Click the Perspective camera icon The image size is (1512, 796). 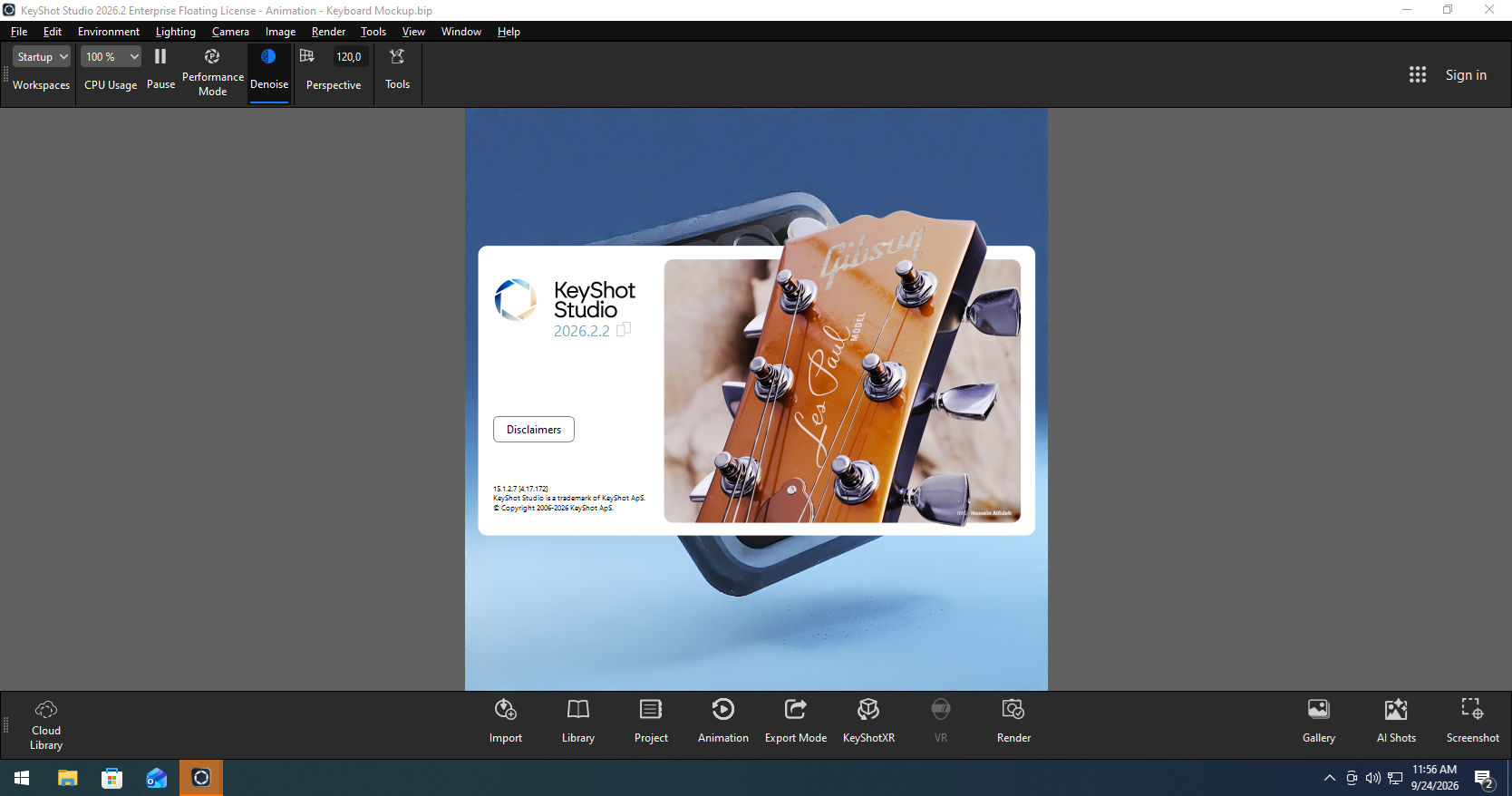tap(307, 56)
